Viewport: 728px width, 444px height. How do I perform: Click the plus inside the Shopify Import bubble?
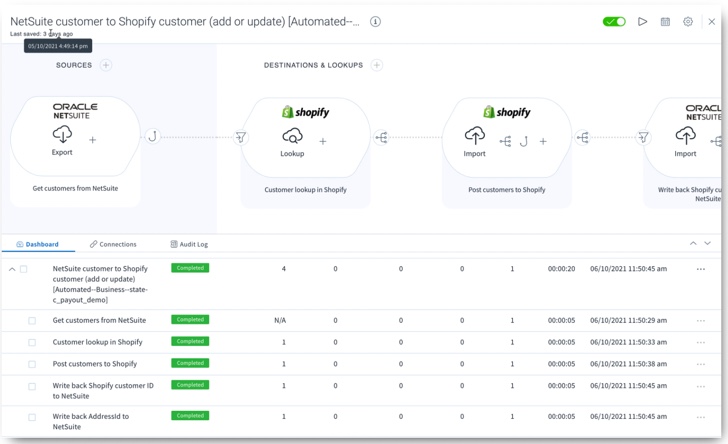pos(543,141)
